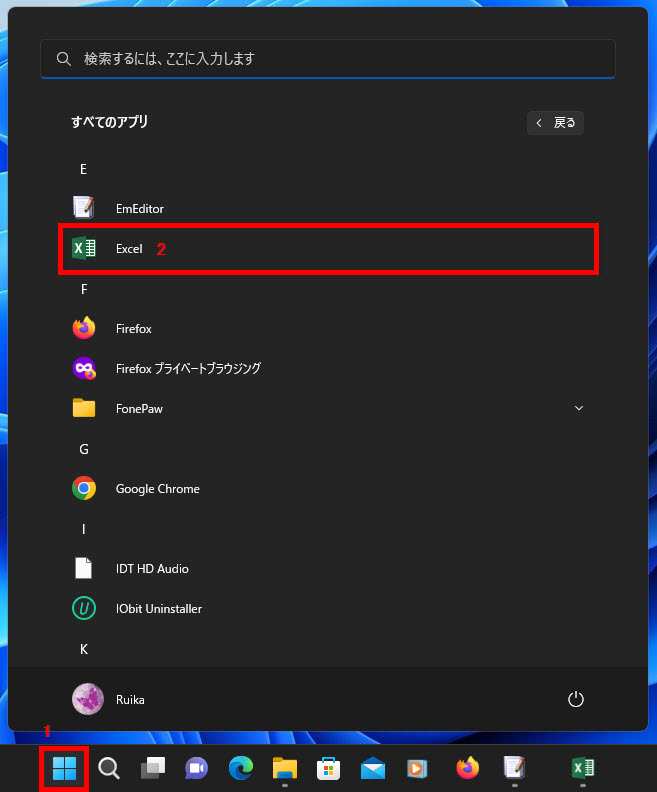The image size is (657, 792).
Task: Open the taskbar search magnifier
Action: 109,768
